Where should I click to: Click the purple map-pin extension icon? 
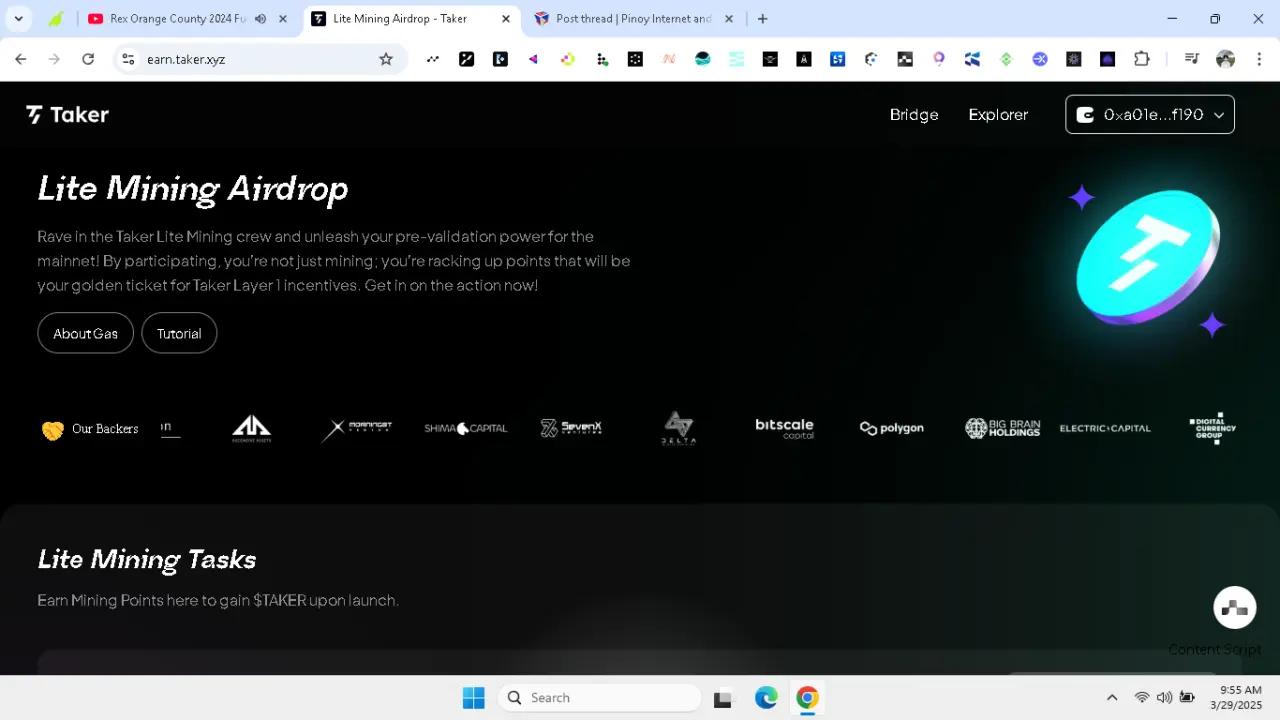click(939, 59)
